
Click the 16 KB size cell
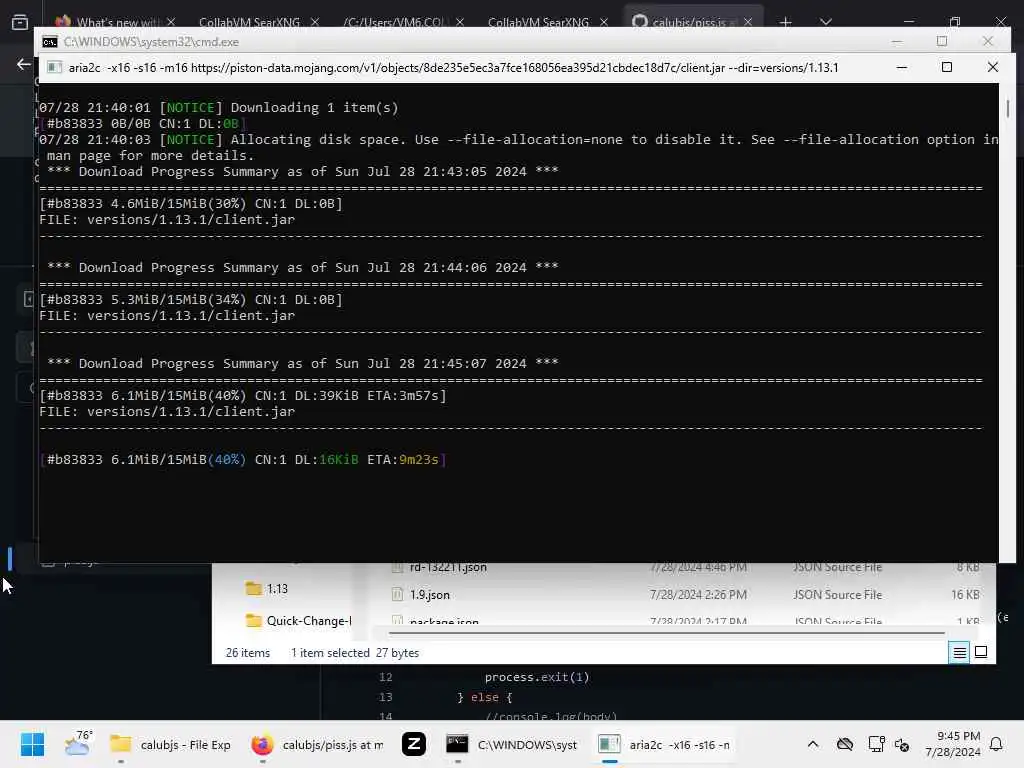coord(965,595)
